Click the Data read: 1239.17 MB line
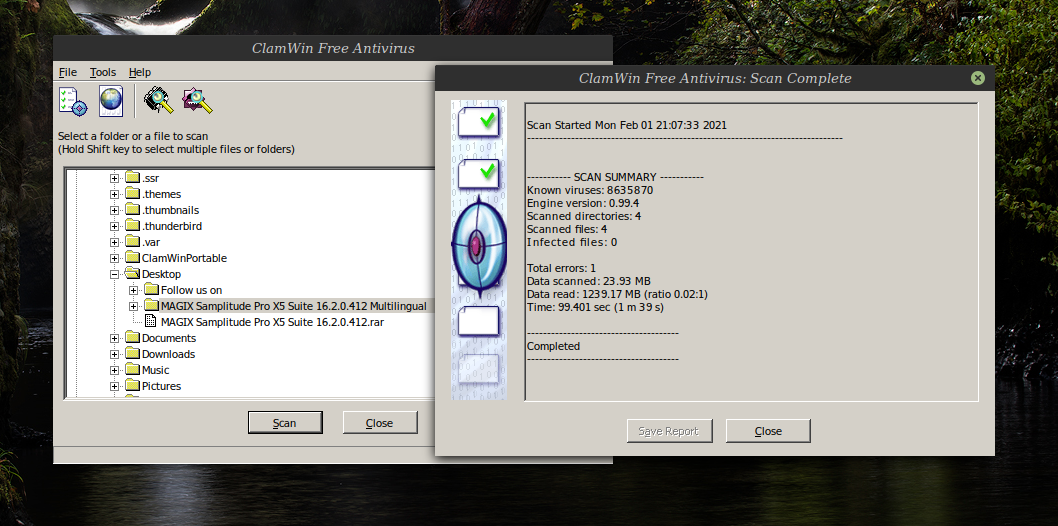 617,294
